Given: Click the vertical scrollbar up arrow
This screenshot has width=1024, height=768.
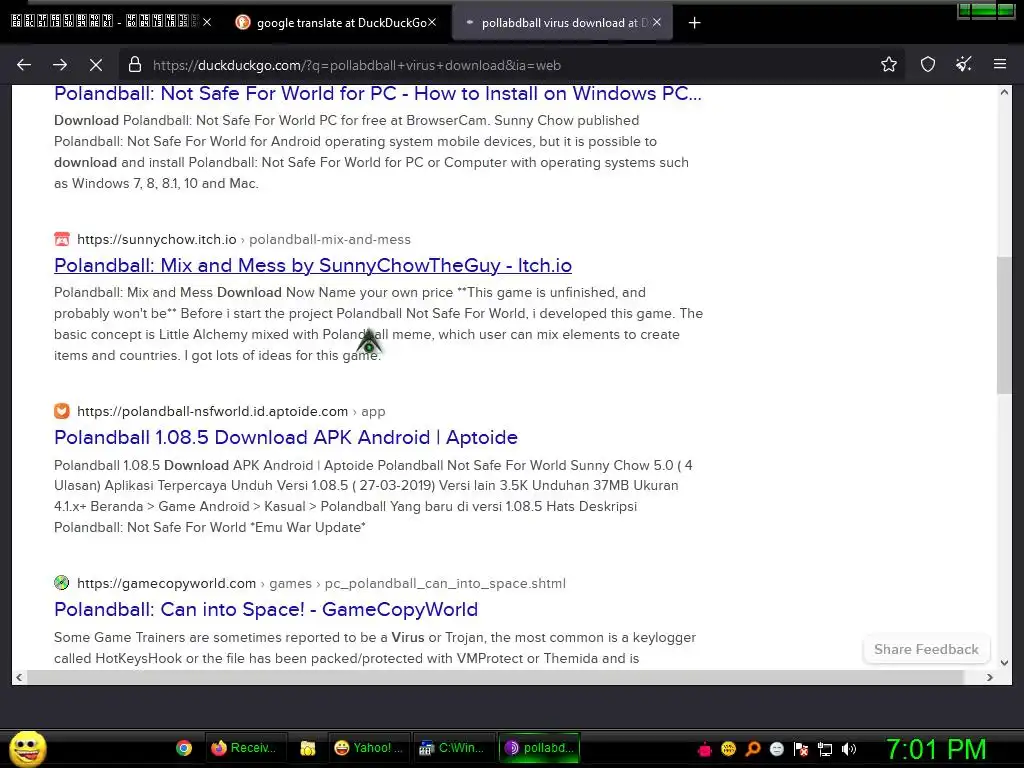Looking at the screenshot, I should coord(1004,93).
